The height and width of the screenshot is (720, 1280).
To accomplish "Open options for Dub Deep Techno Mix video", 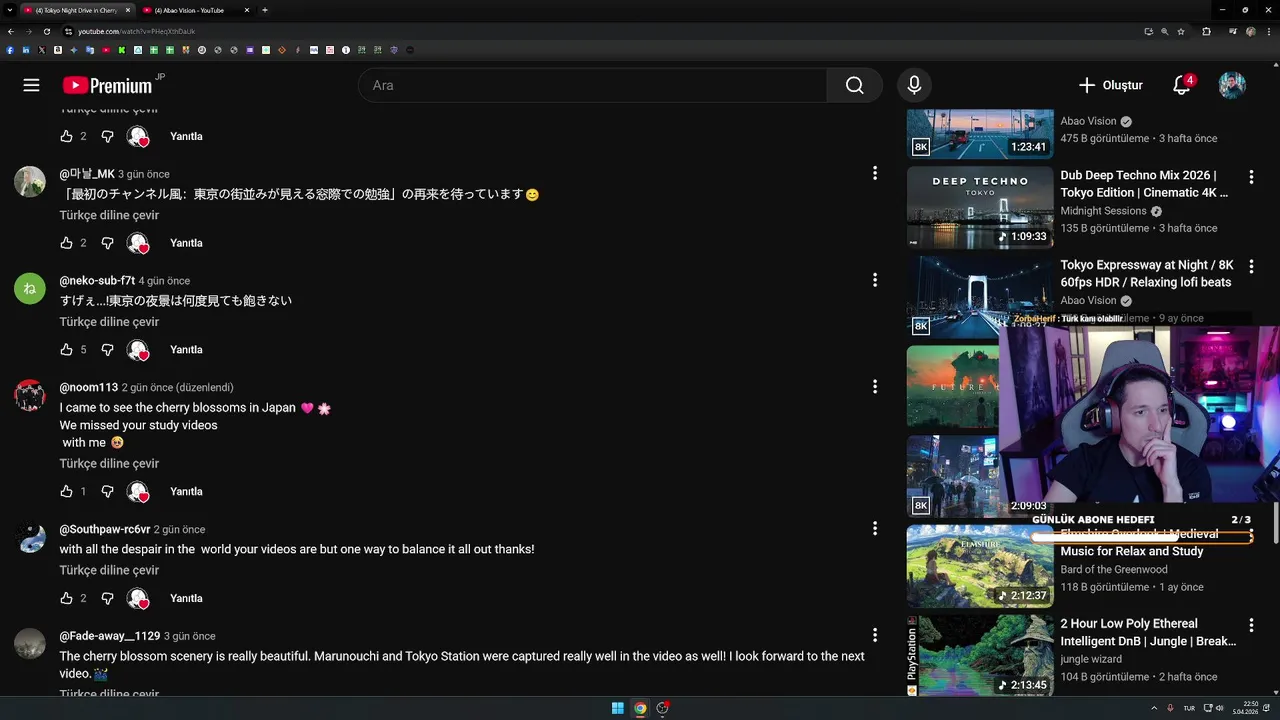I will tap(1251, 176).
